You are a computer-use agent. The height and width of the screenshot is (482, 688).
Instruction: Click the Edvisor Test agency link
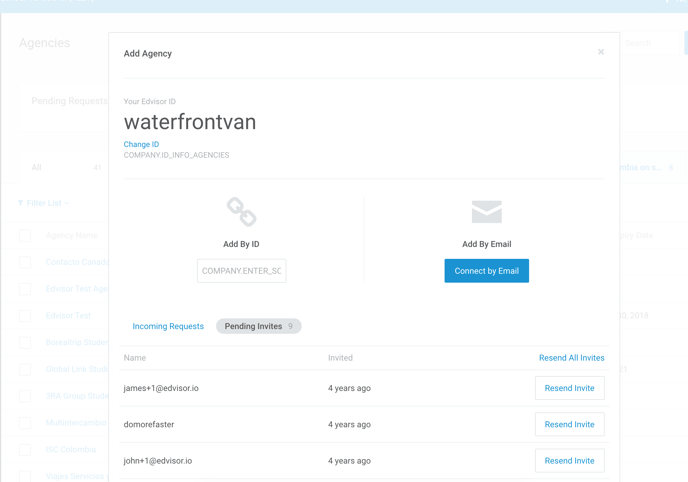pyautogui.click(x=68, y=316)
